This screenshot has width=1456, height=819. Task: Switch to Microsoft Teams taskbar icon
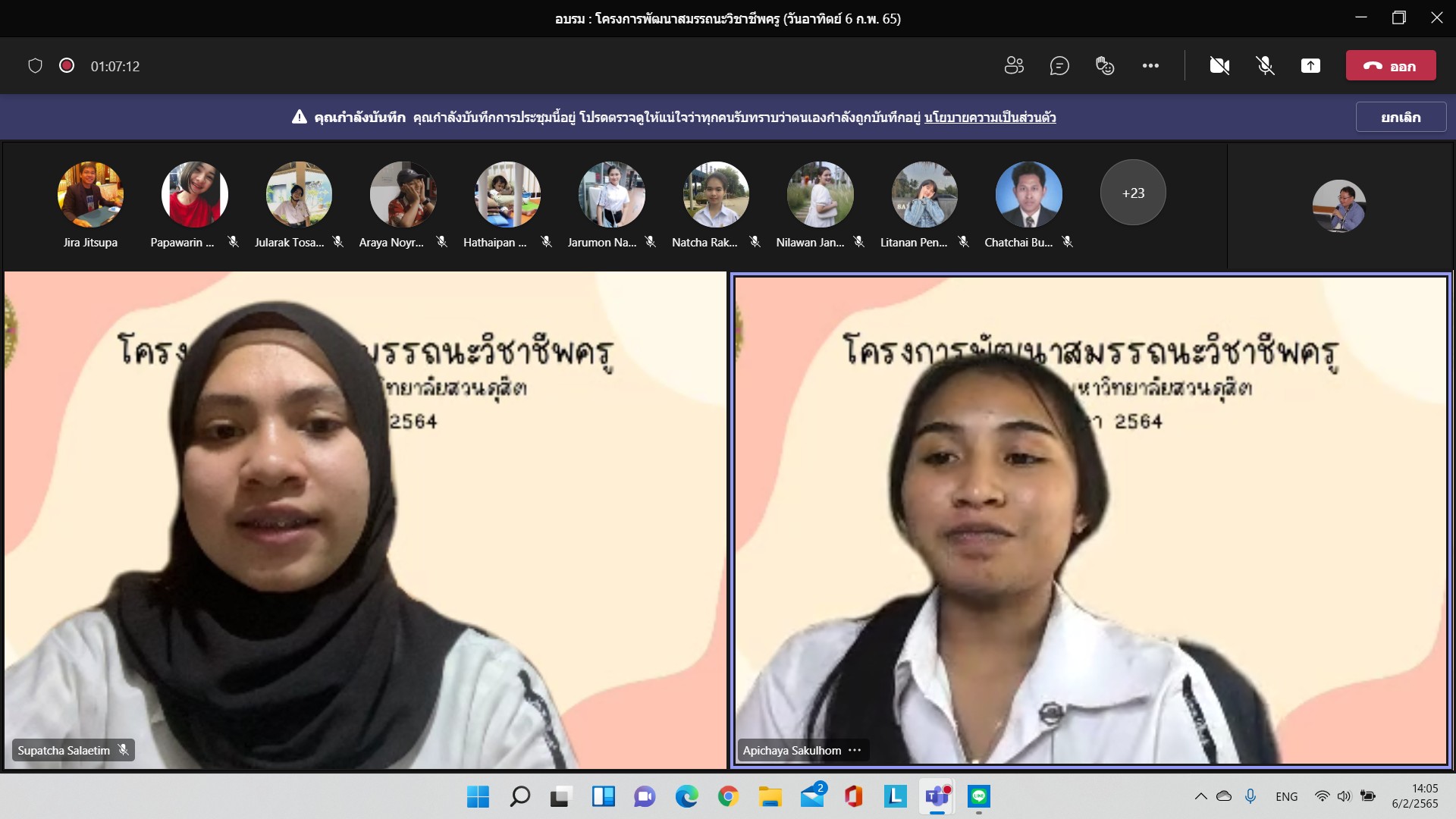coord(937,796)
